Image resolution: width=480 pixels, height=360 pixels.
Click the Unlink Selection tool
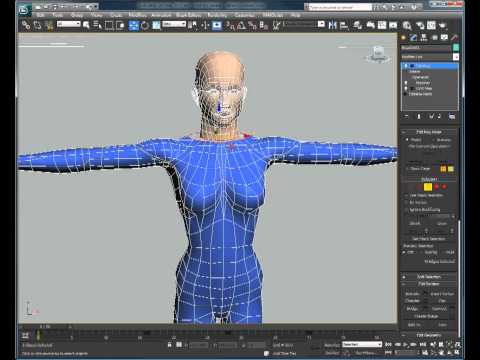(37, 25)
